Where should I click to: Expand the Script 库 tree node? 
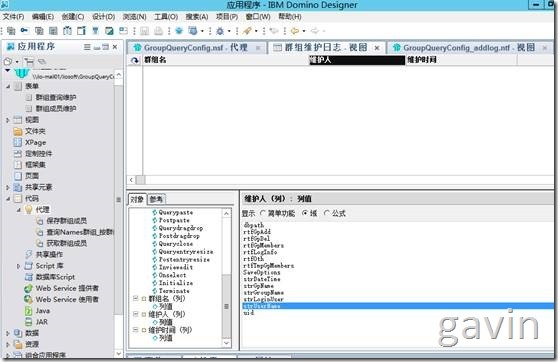coord(19,266)
